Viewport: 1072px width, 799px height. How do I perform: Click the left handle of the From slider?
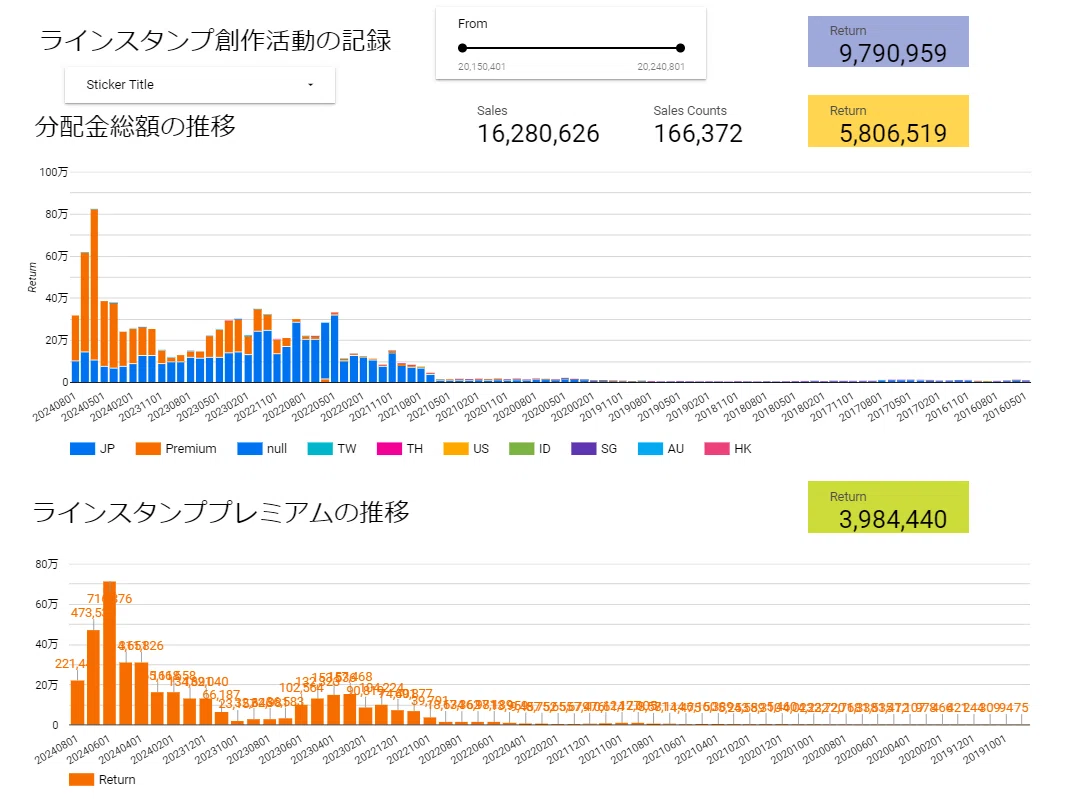pyautogui.click(x=463, y=48)
